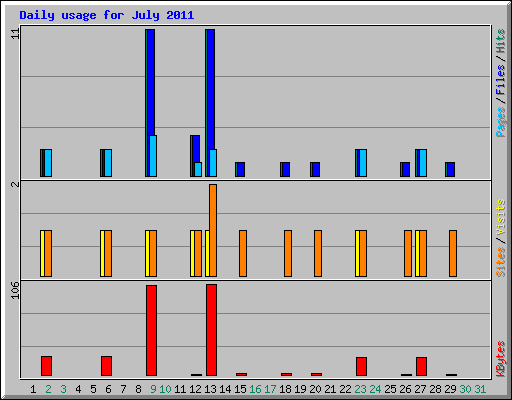Click the orange Sites bar for day 20
512x400 pixels.
(x=318, y=253)
